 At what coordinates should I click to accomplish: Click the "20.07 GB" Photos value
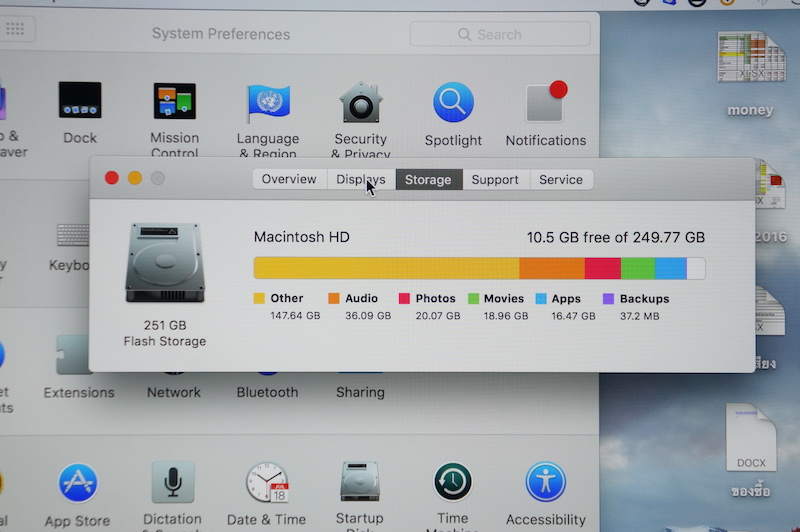[438, 316]
